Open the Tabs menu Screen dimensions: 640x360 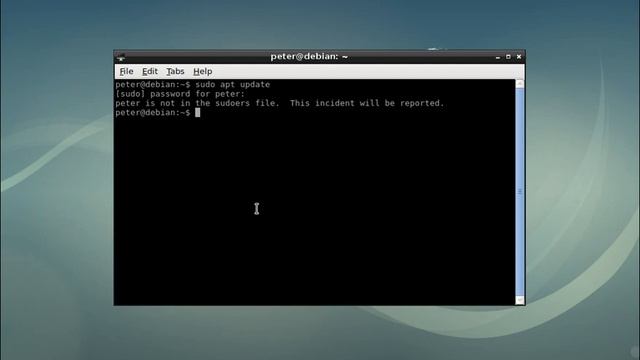[175, 71]
